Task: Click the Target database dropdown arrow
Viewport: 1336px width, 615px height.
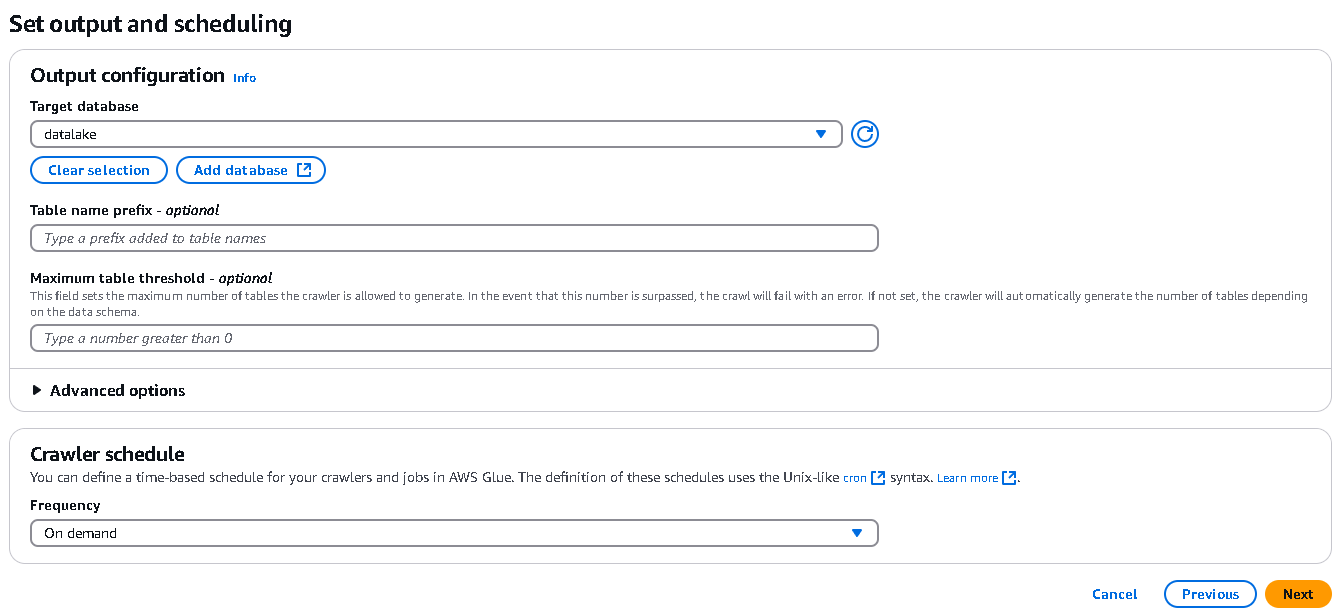Action: 821,134
